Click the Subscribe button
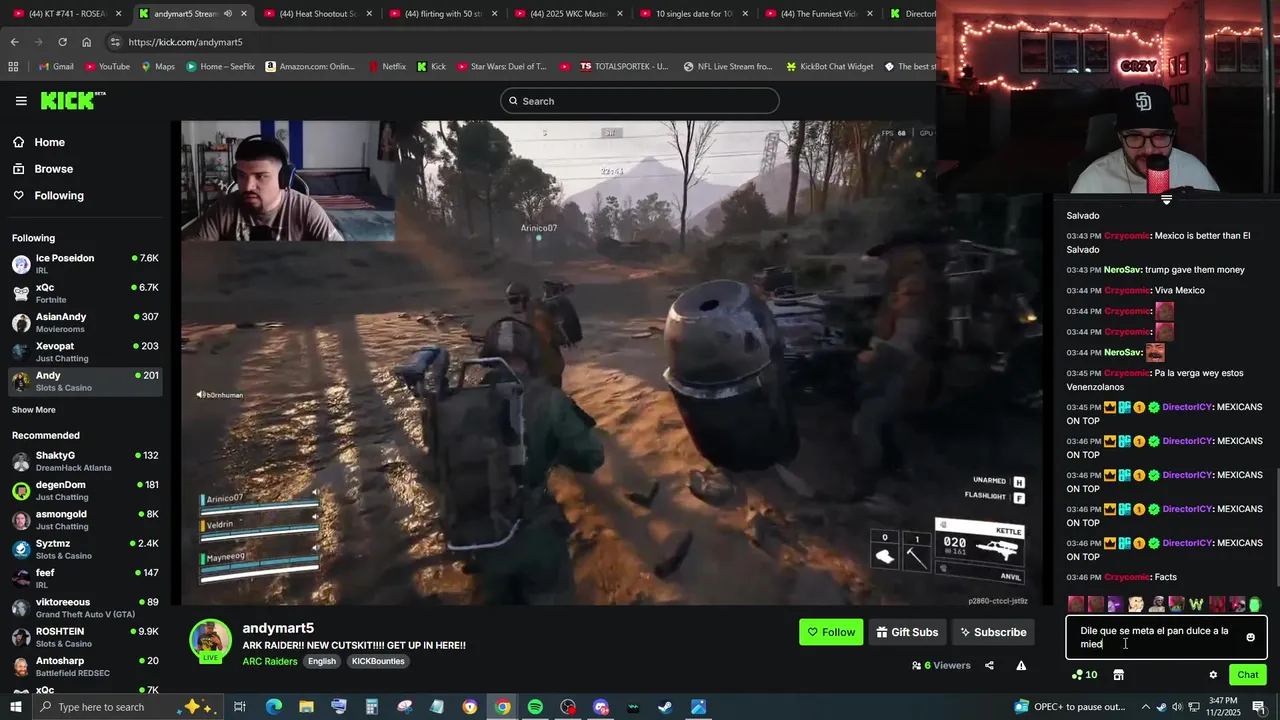Viewport: 1280px width, 720px height. point(992,632)
